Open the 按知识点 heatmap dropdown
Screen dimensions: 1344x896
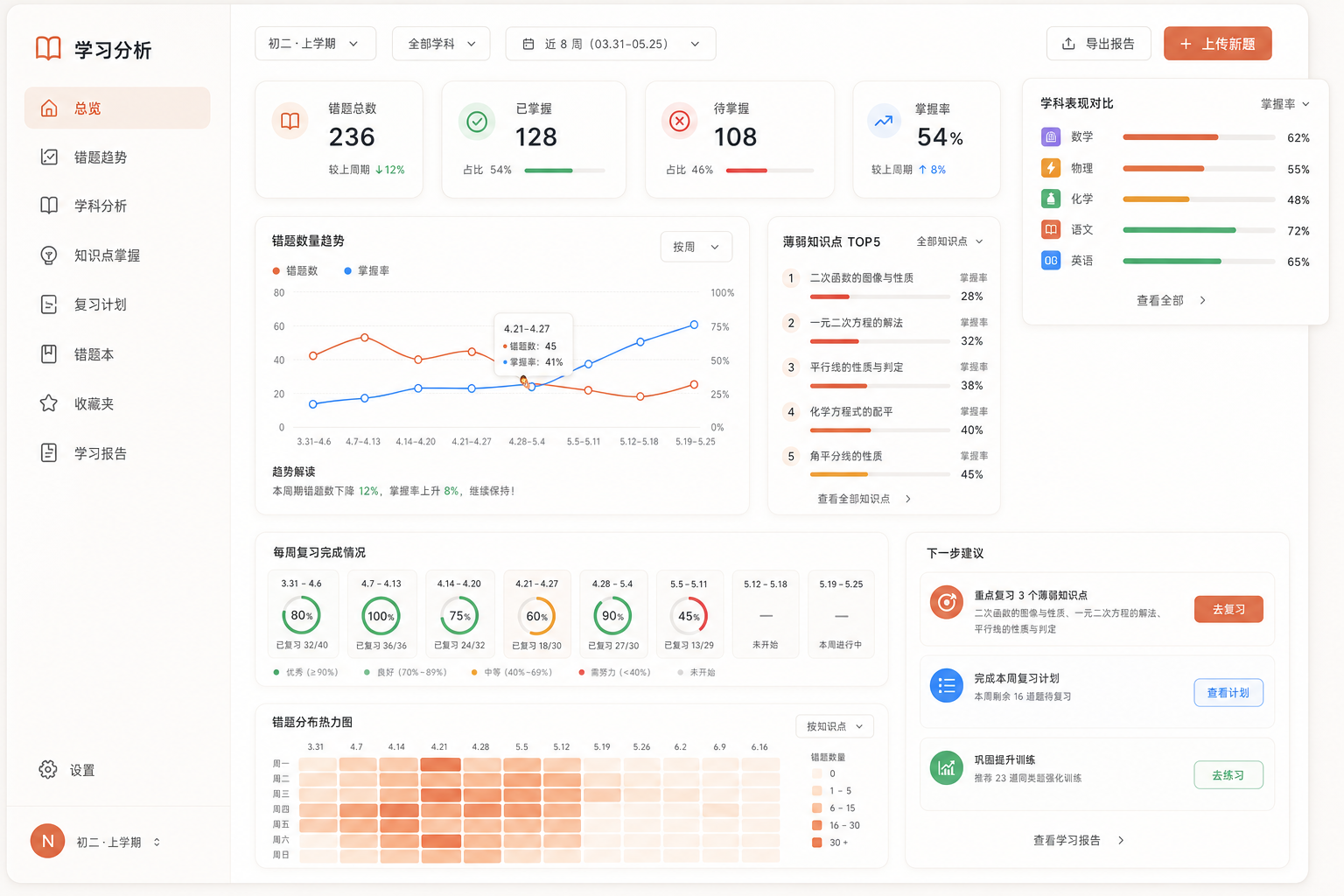(x=835, y=726)
